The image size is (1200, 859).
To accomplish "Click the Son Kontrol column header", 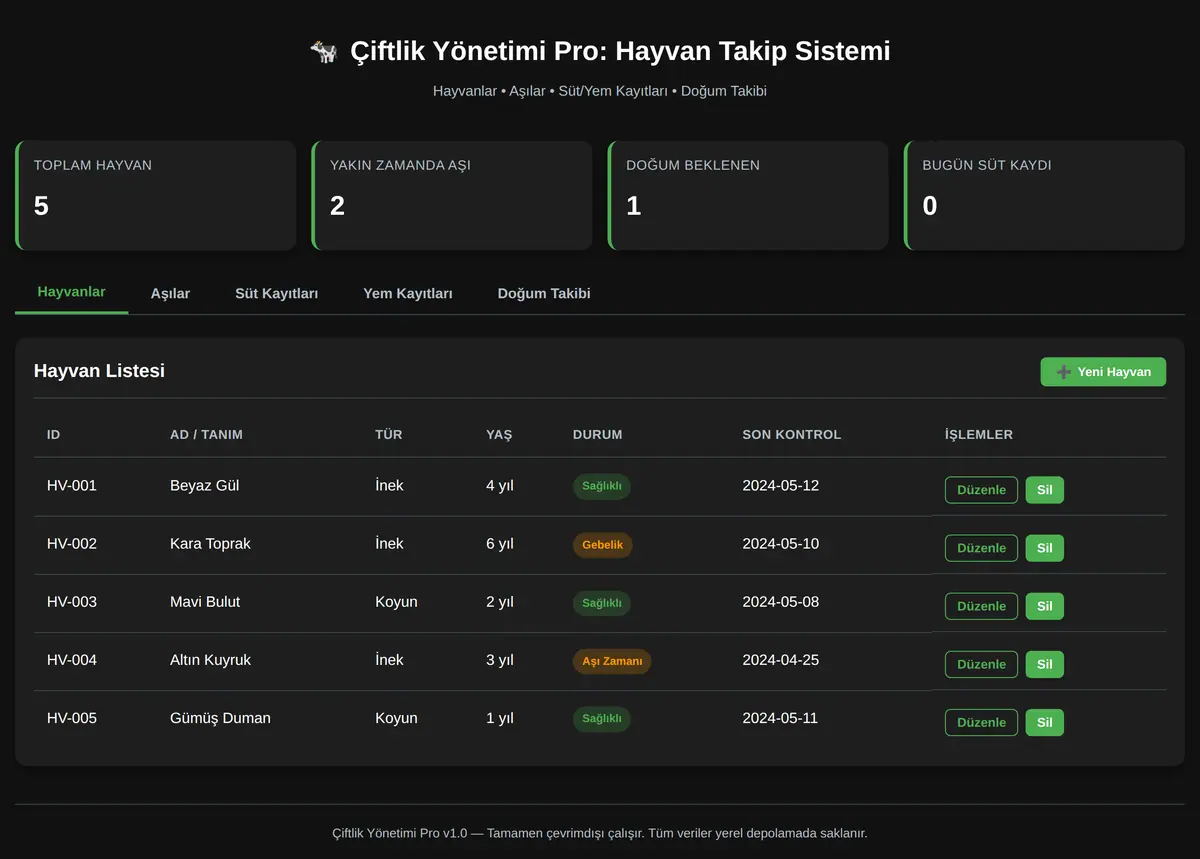I will [792, 435].
